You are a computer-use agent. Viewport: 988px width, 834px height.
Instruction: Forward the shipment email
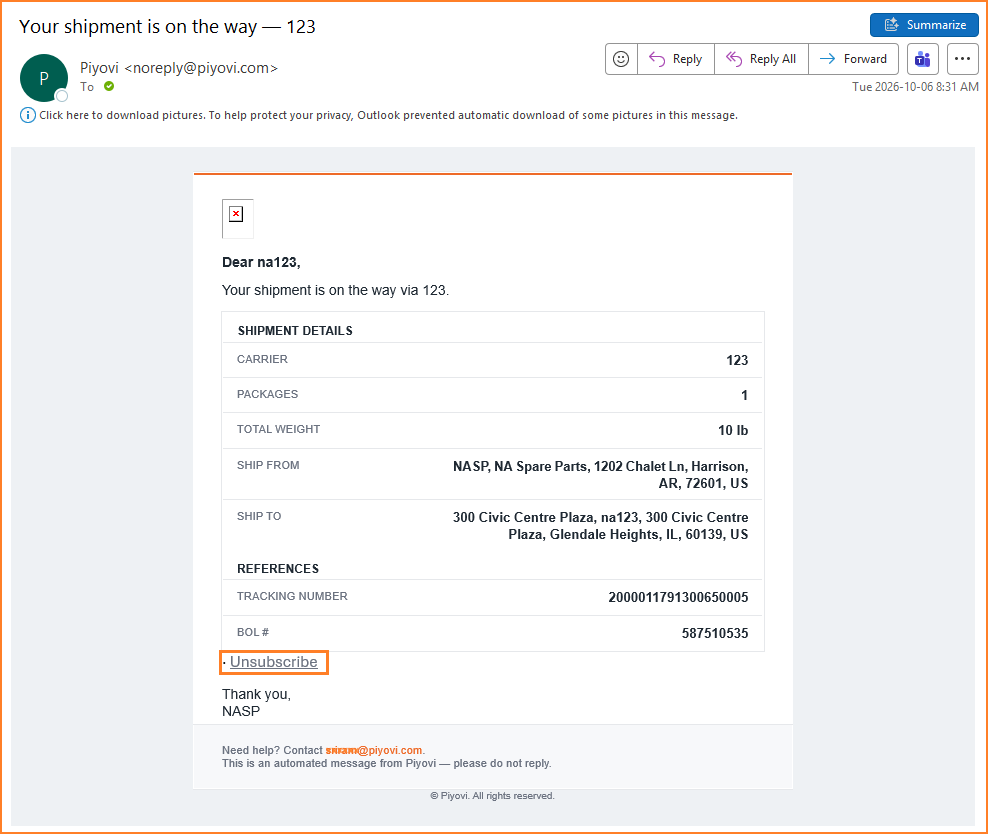853,59
